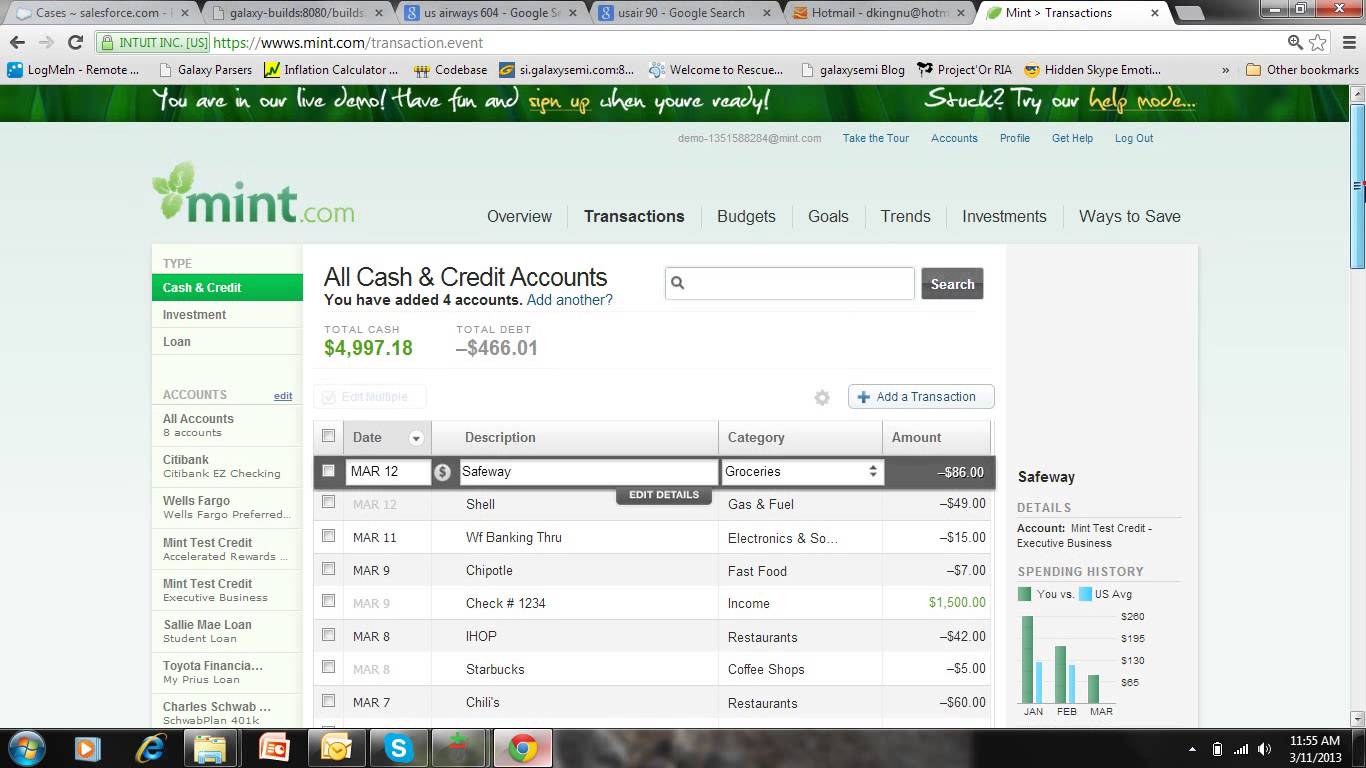Tick the Starbucks transaction checkbox
This screenshot has width=1366, height=768.
click(x=328, y=668)
